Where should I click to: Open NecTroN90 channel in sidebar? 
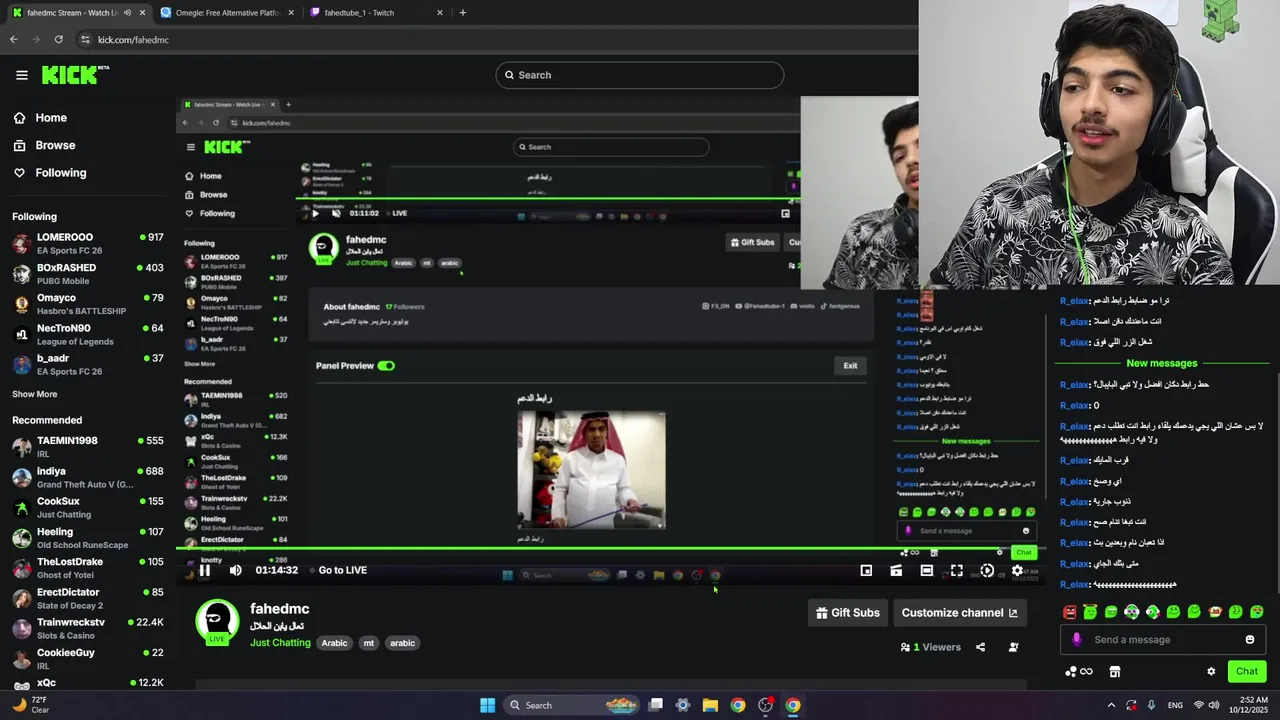coord(88,334)
